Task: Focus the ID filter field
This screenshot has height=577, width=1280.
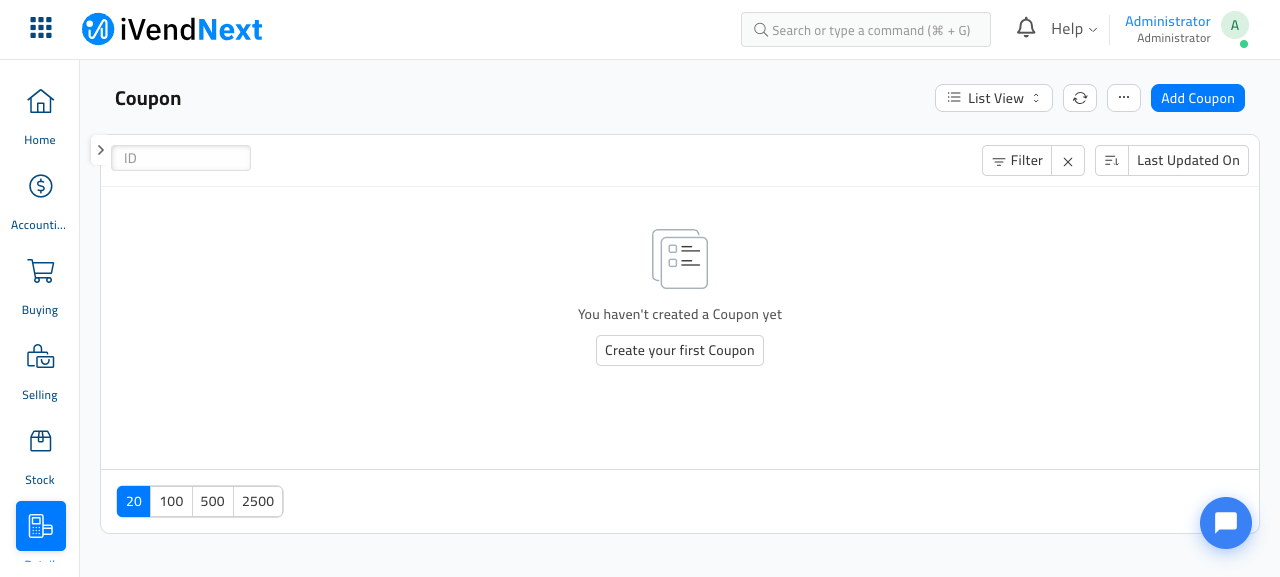Action: click(181, 158)
